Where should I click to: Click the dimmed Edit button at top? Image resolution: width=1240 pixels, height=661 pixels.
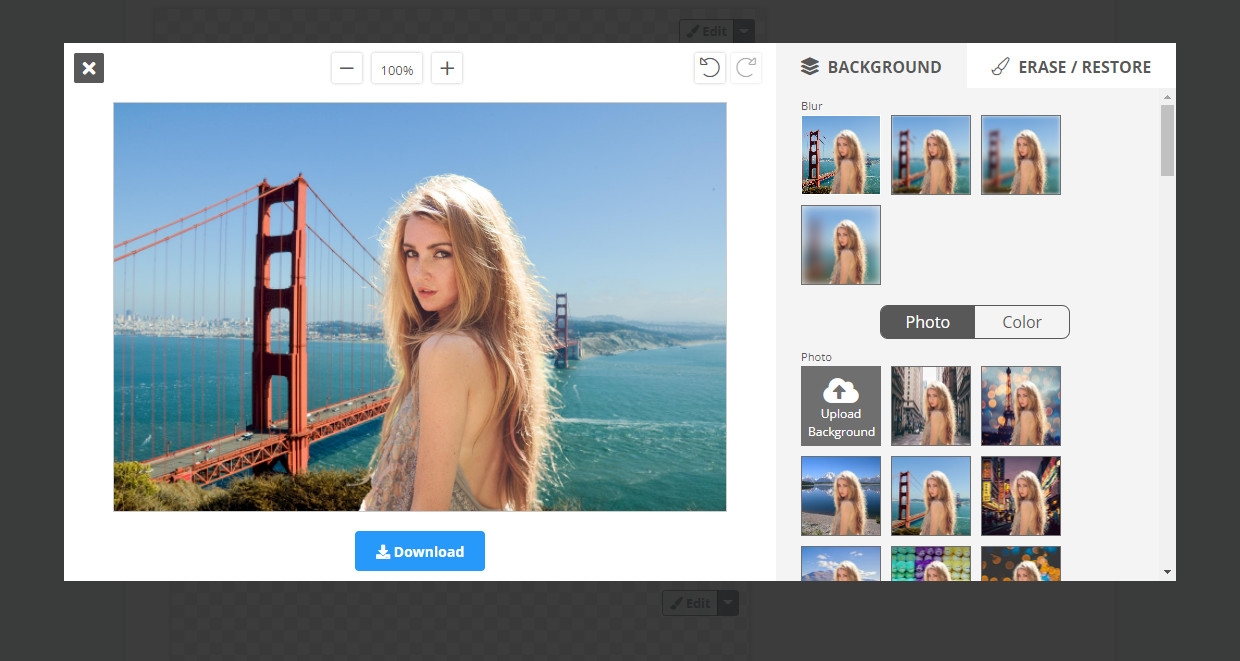[x=706, y=31]
